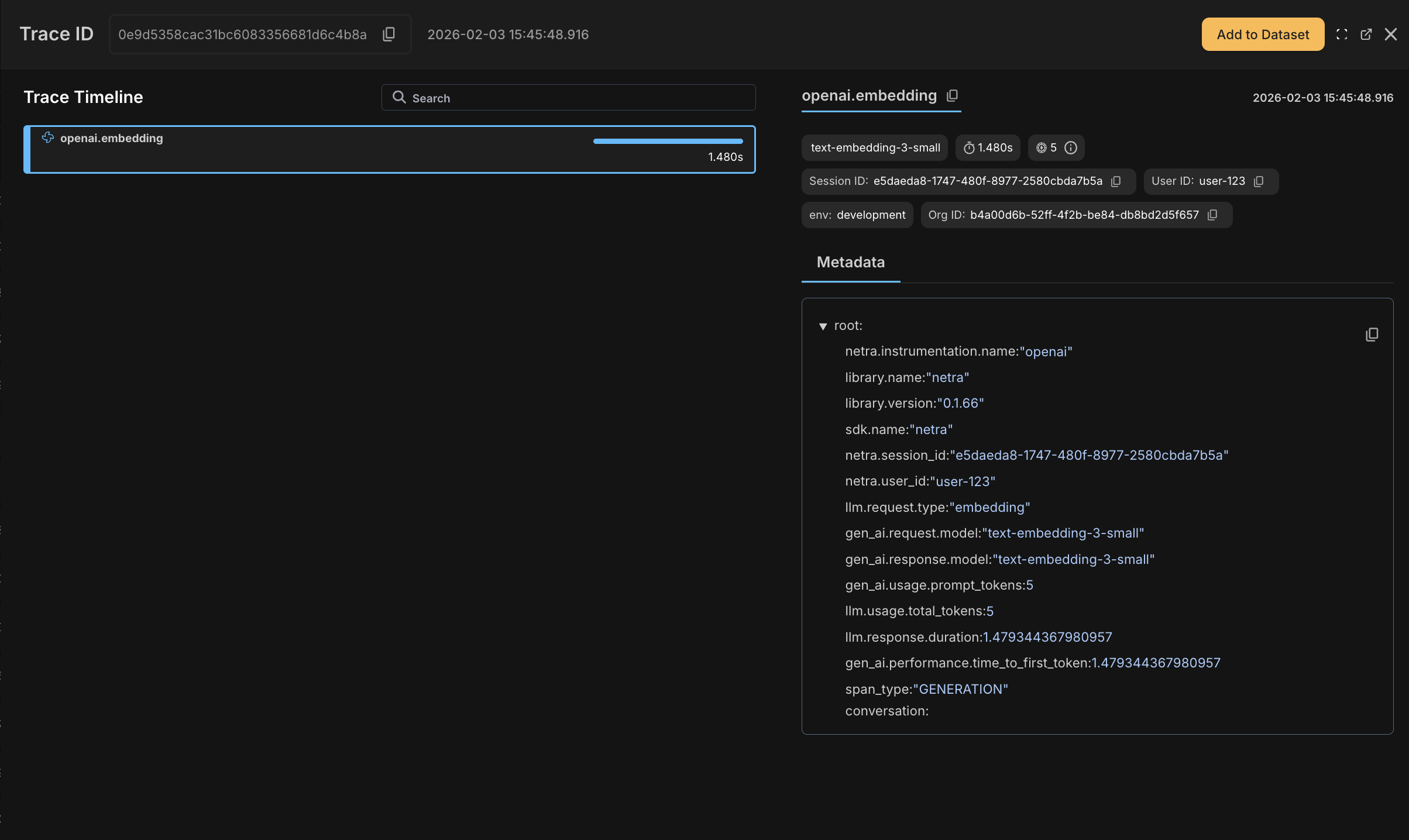Open the text-embedding-3-small model badge

[874, 147]
